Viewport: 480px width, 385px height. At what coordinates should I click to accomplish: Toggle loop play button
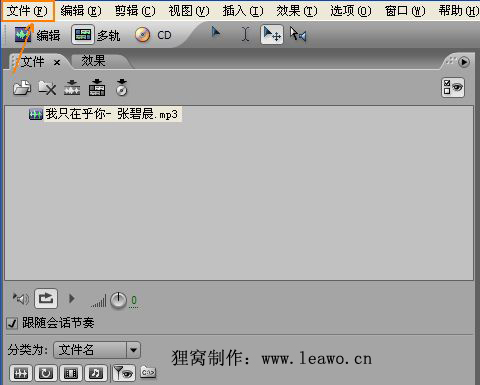point(46,298)
